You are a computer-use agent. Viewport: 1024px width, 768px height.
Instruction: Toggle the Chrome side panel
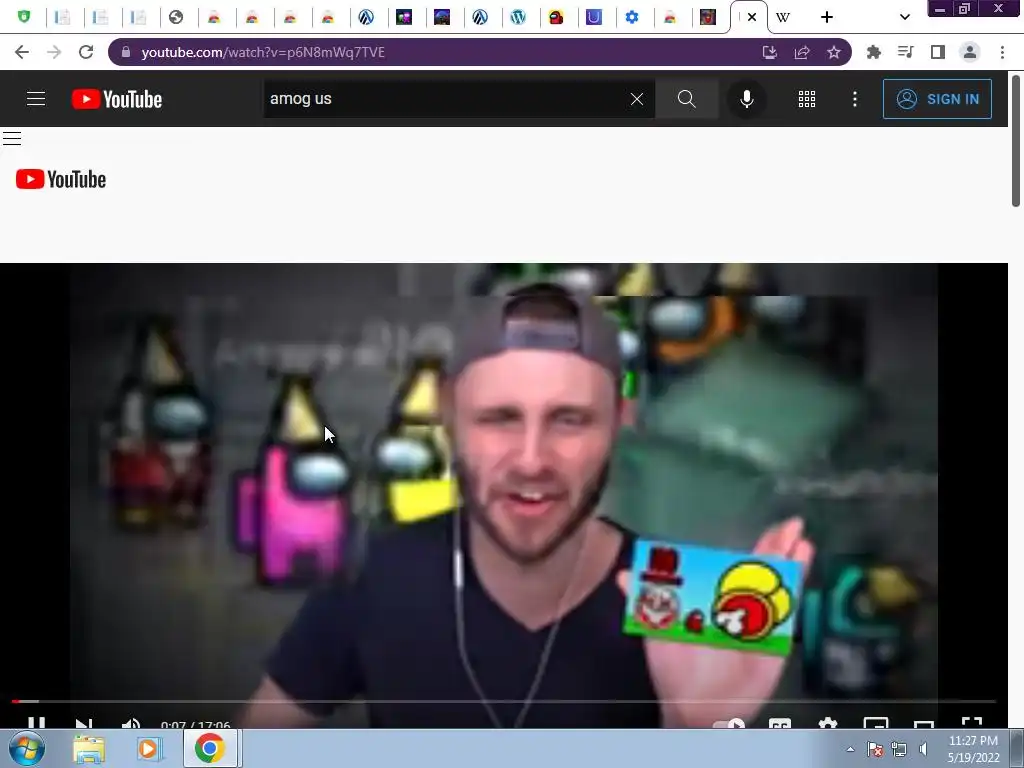tap(938, 52)
